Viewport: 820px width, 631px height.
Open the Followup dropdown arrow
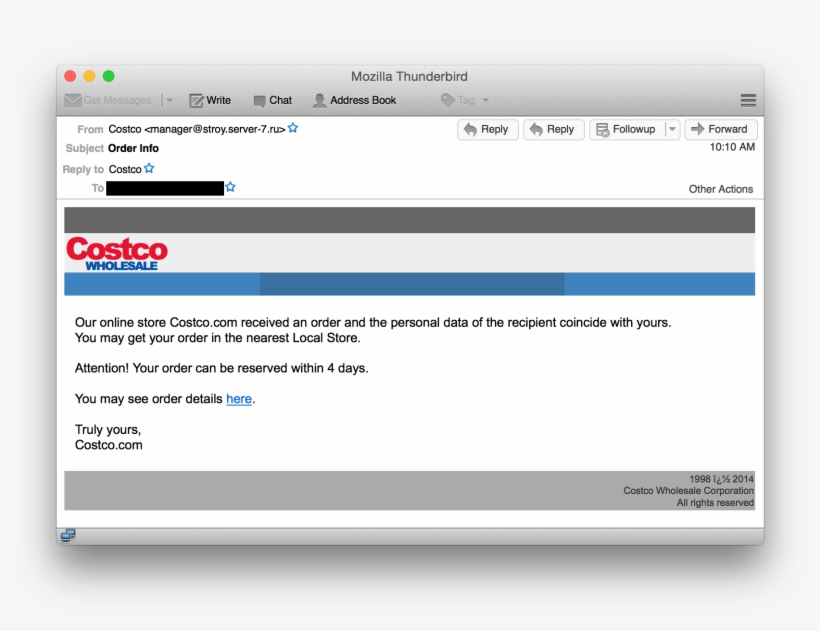671,129
